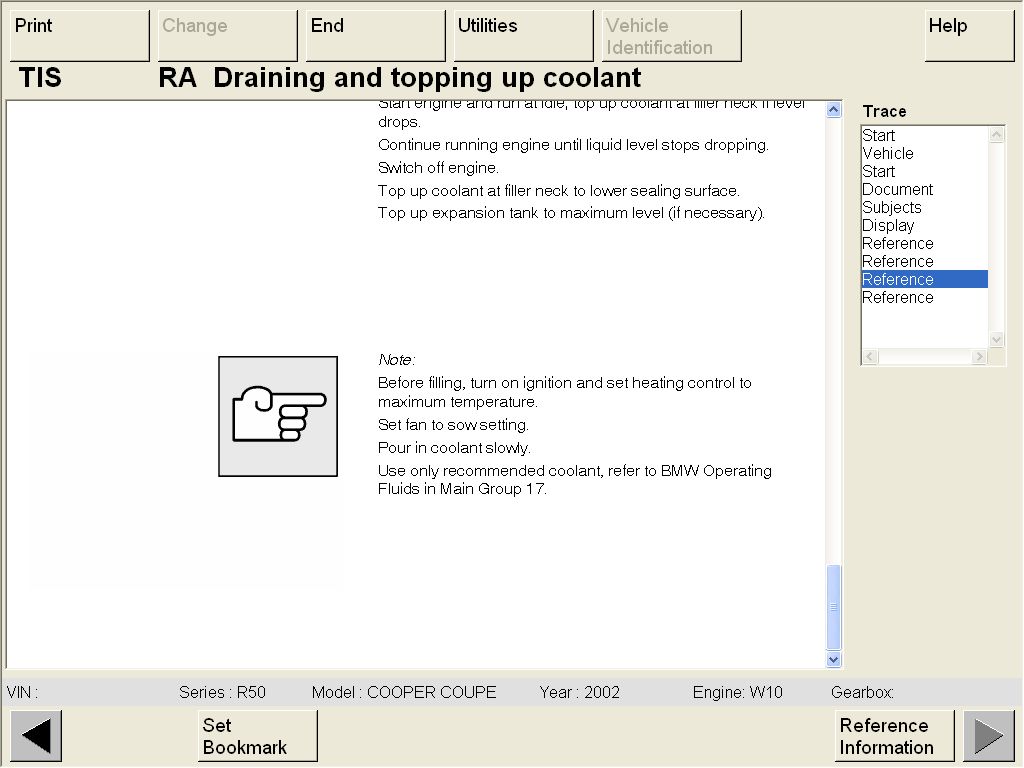The image size is (1024, 768).
Task: Select Document in the Trace list
Action: [x=897, y=189]
